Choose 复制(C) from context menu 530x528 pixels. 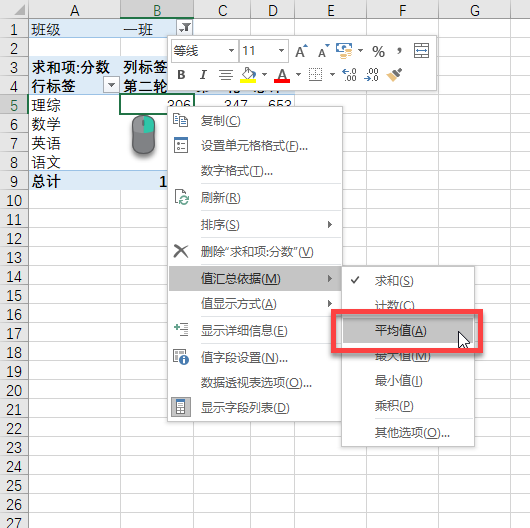tap(255, 121)
